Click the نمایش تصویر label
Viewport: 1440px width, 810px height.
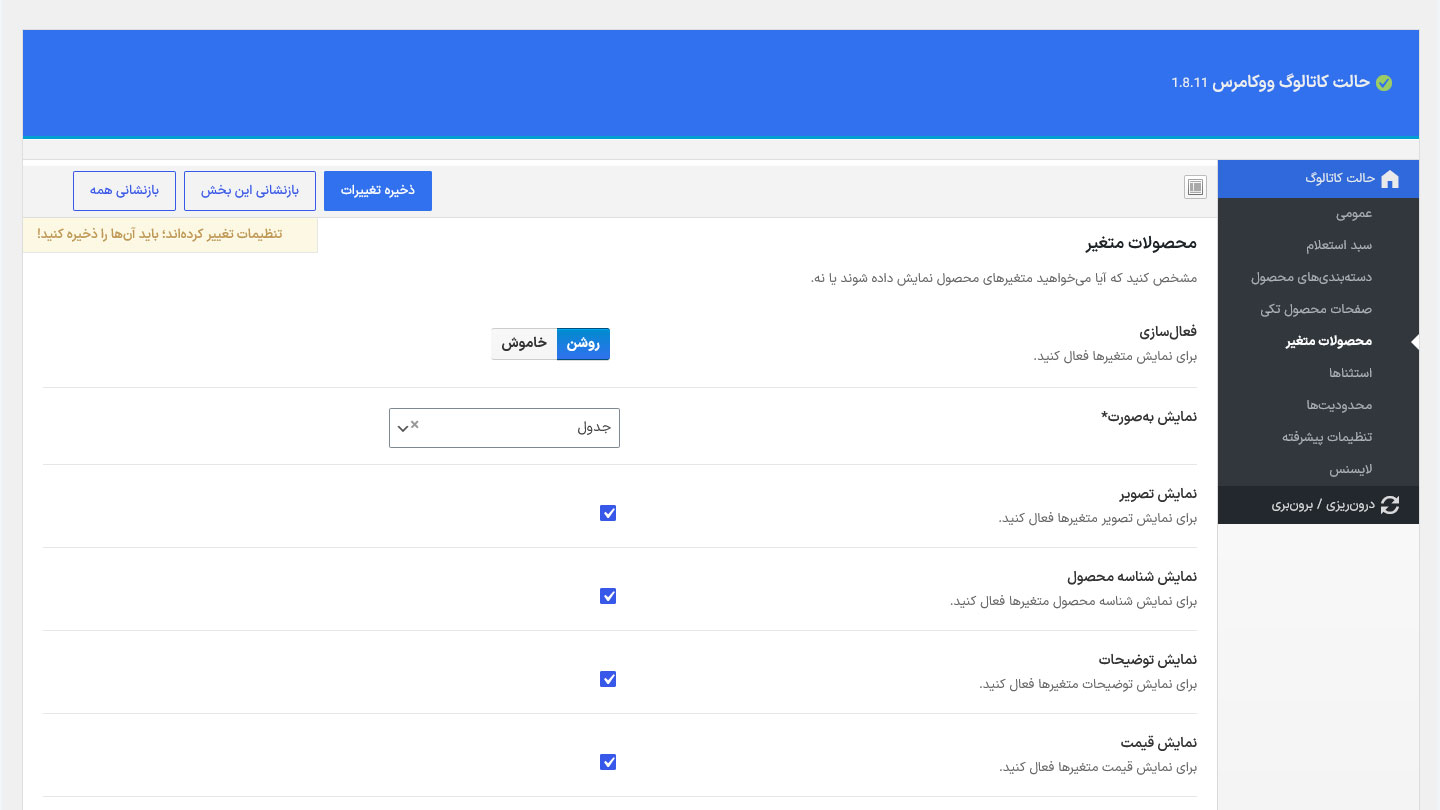[x=1157, y=494]
